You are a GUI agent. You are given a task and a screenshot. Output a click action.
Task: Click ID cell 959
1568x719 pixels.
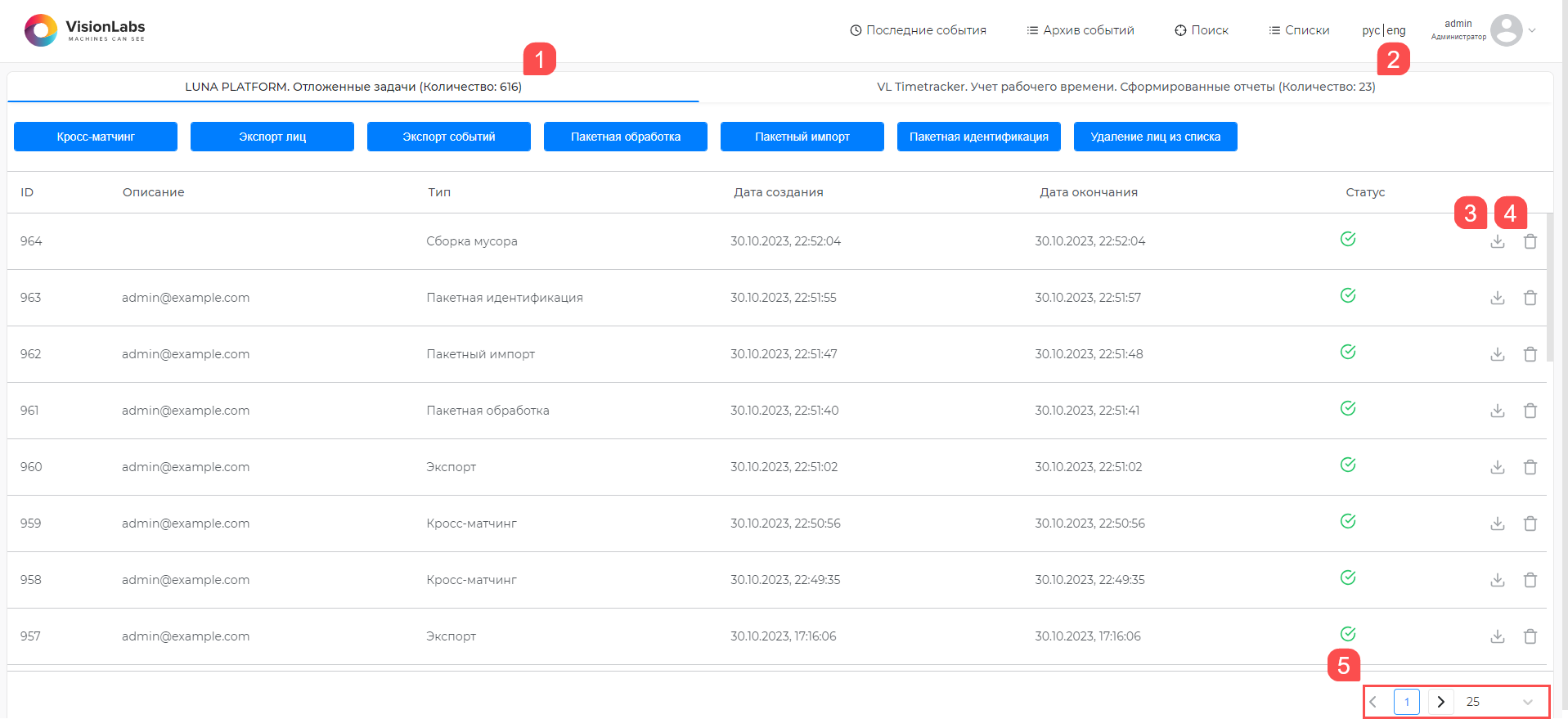(31, 524)
